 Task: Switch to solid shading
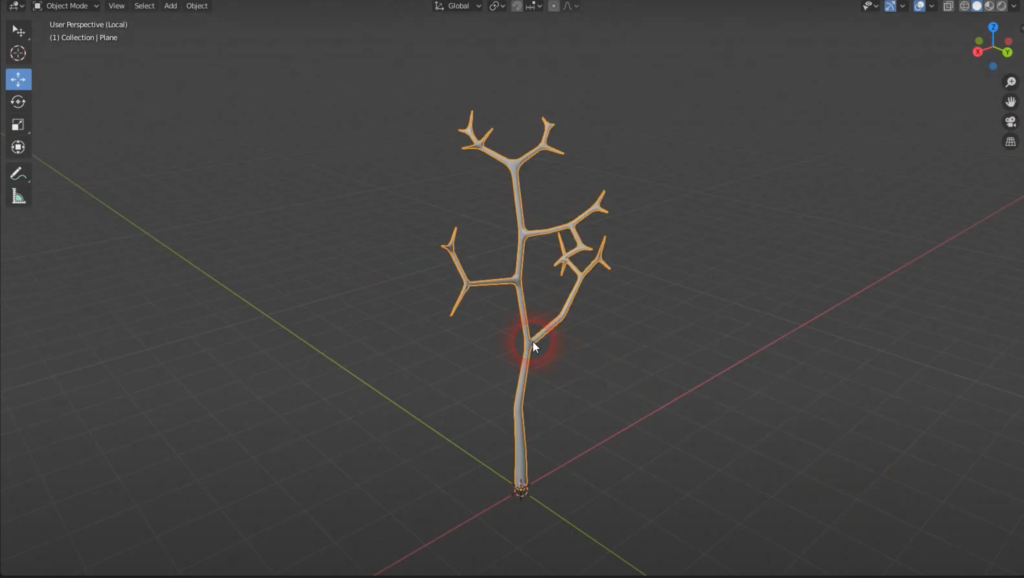click(977, 6)
